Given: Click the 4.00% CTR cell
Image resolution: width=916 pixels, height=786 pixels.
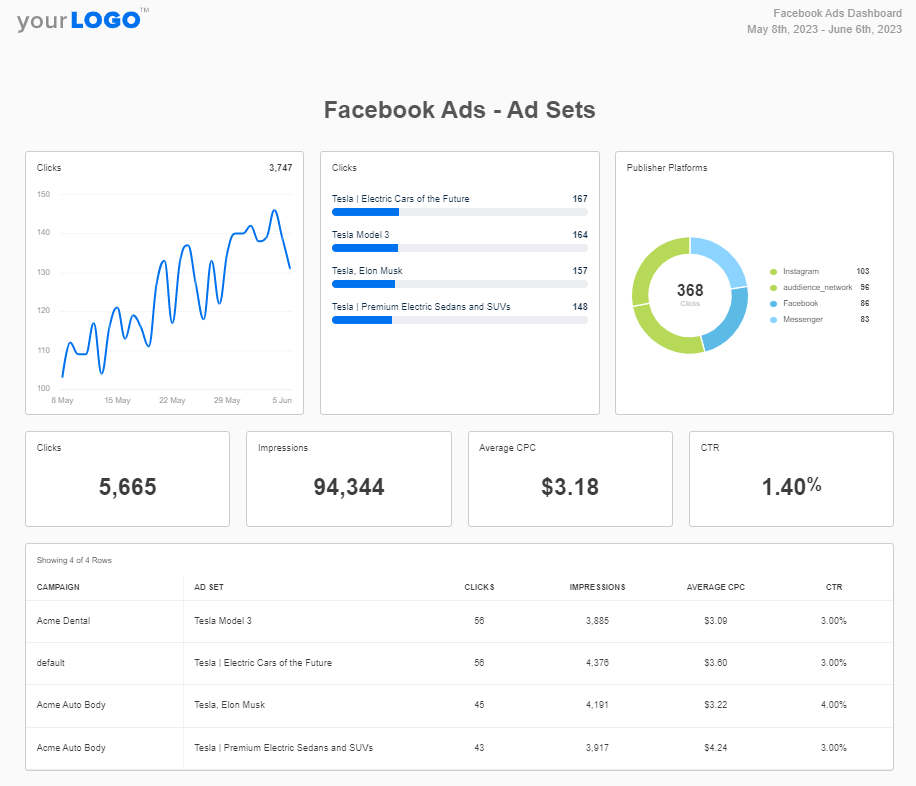Looking at the screenshot, I should point(834,705).
